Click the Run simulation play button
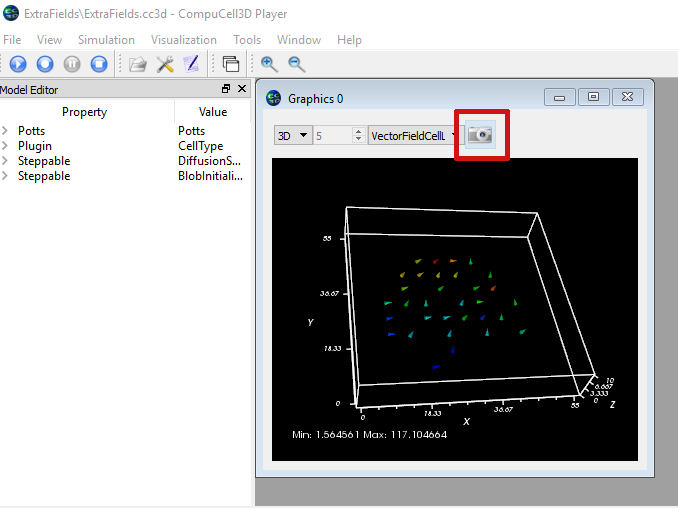This screenshot has height=508, width=678. tap(18, 64)
